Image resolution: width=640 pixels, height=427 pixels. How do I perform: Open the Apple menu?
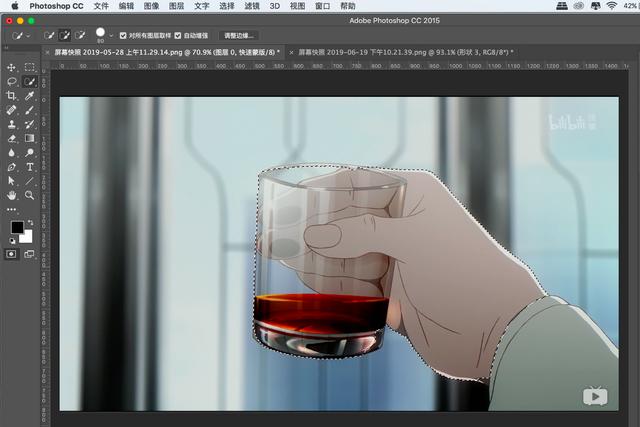tap(15, 6)
